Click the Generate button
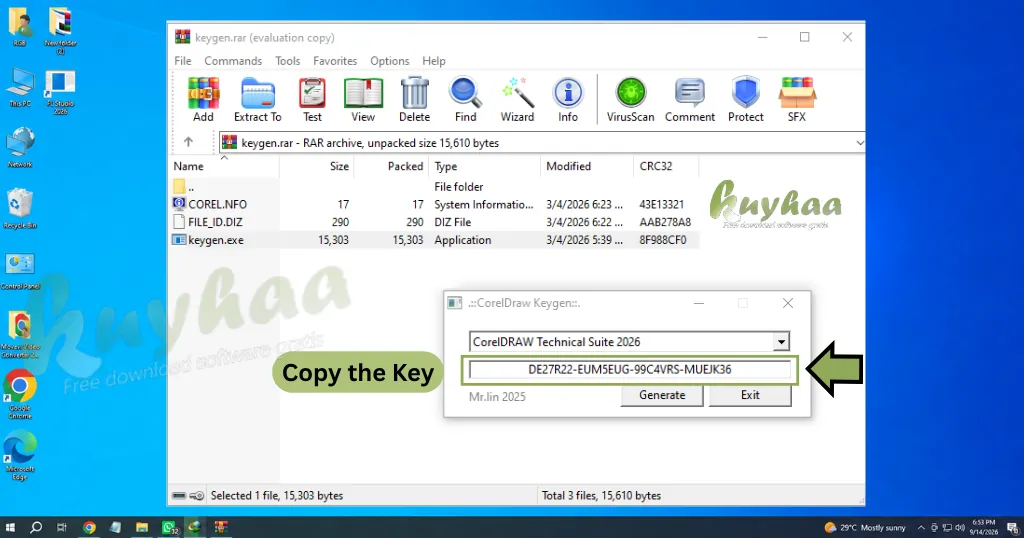The image size is (1024, 538). pyautogui.click(x=662, y=395)
